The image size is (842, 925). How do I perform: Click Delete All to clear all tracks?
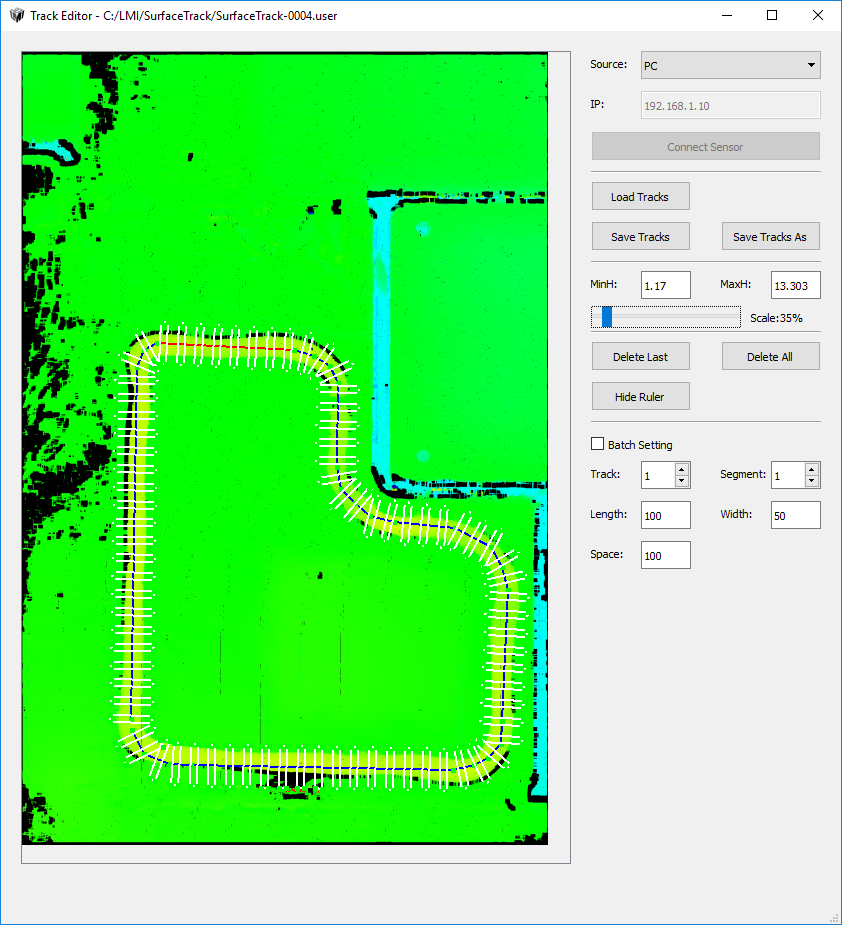(770, 356)
